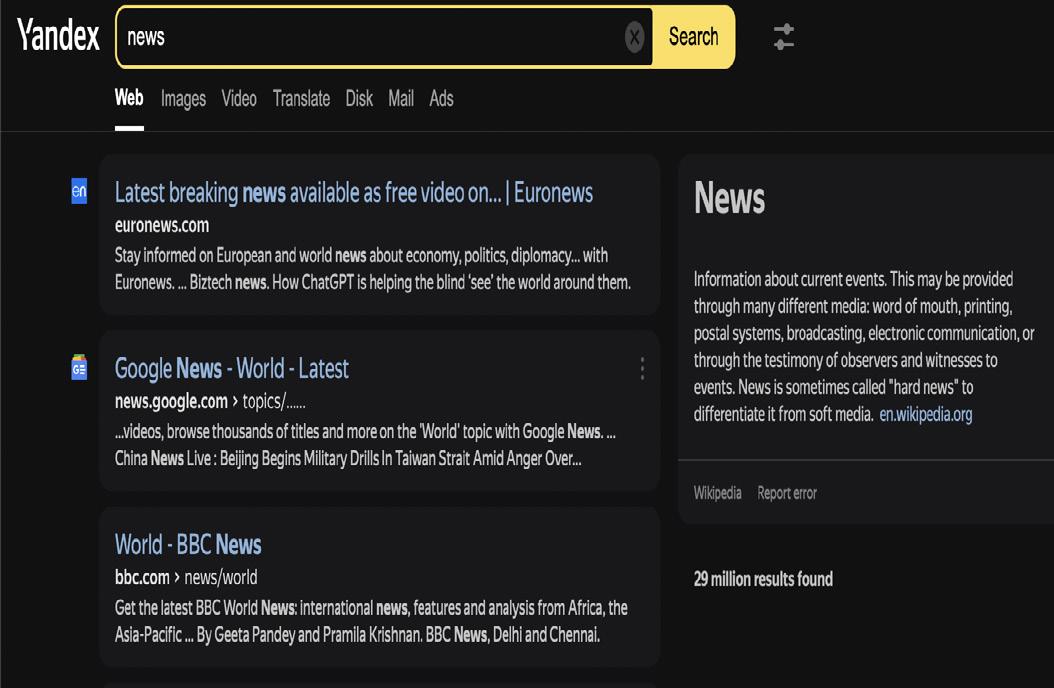The width and height of the screenshot is (1054, 688).
Task: Open the Yandex logo homepage
Action: click(58, 35)
